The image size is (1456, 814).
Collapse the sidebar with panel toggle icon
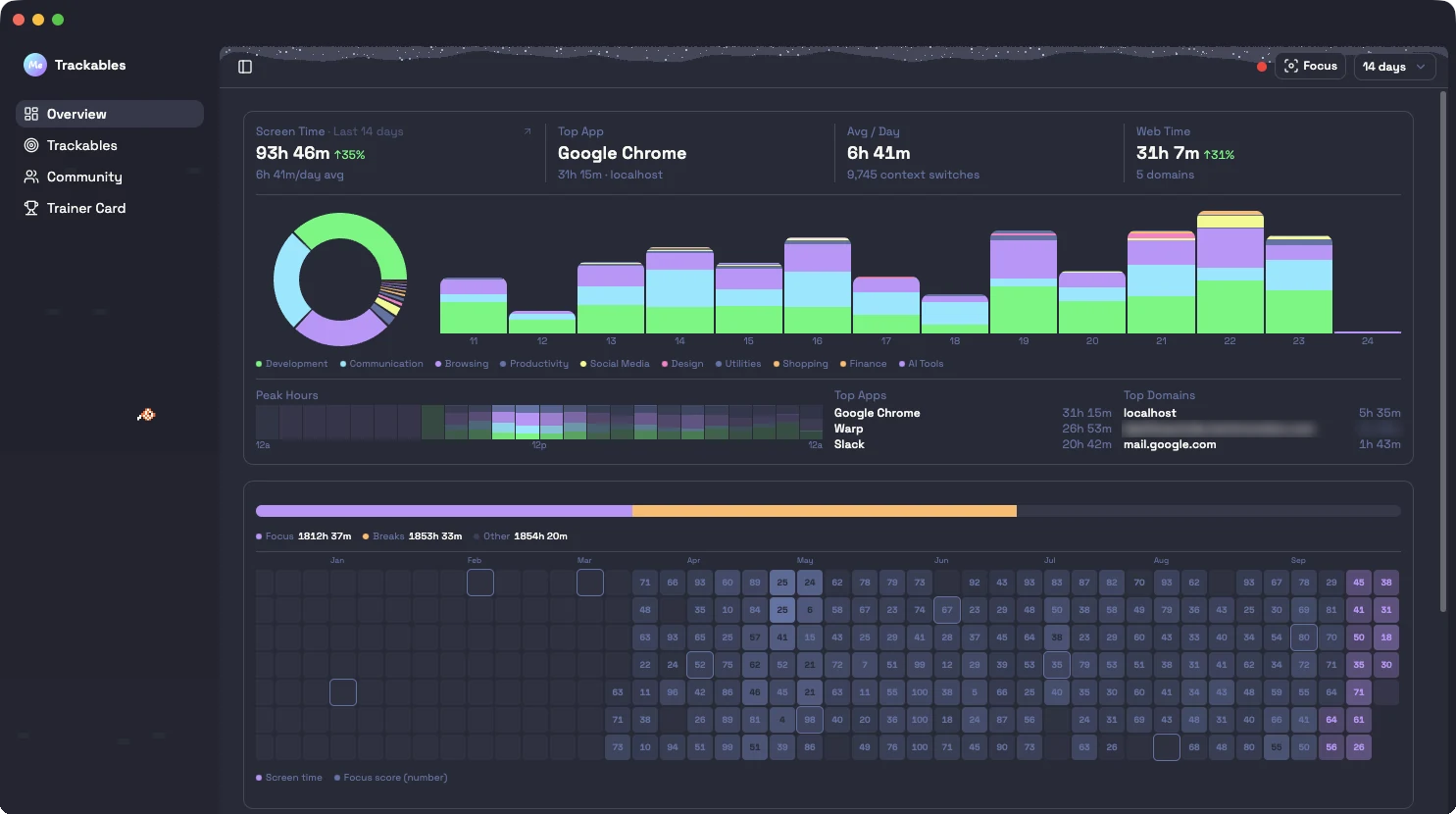coord(245,67)
